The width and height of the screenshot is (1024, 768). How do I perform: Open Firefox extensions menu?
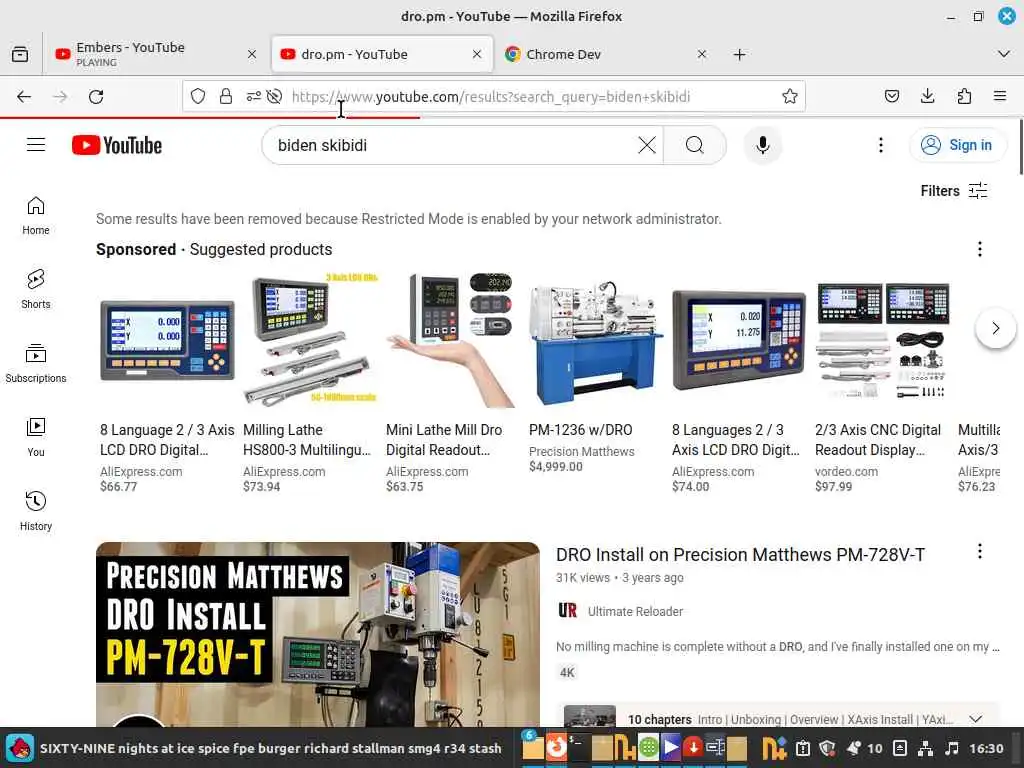tap(964, 97)
